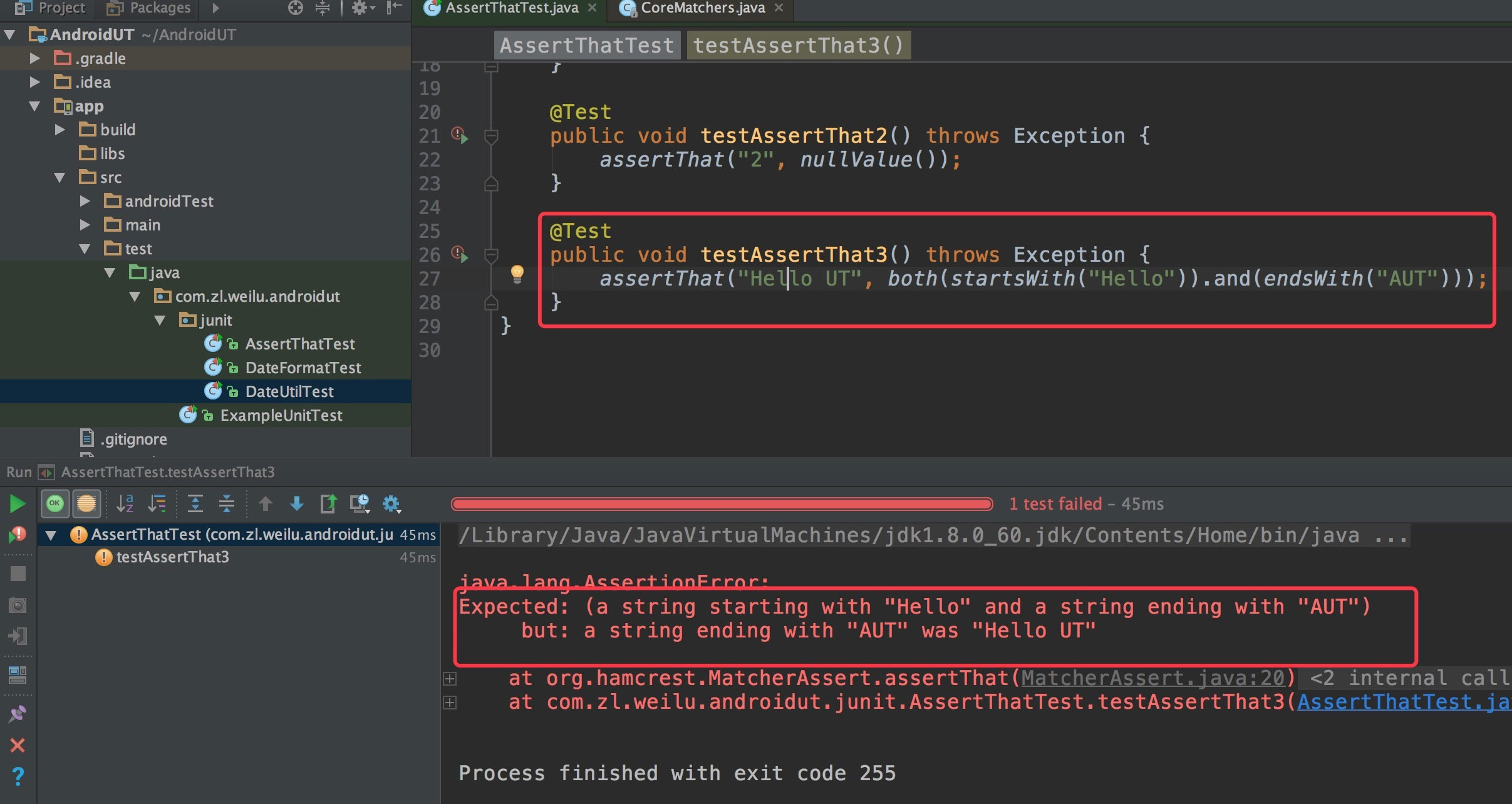The width and height of the screenshot is (1512, 804).
Task: Open Help with blue question mark
Action: point(18,776)
